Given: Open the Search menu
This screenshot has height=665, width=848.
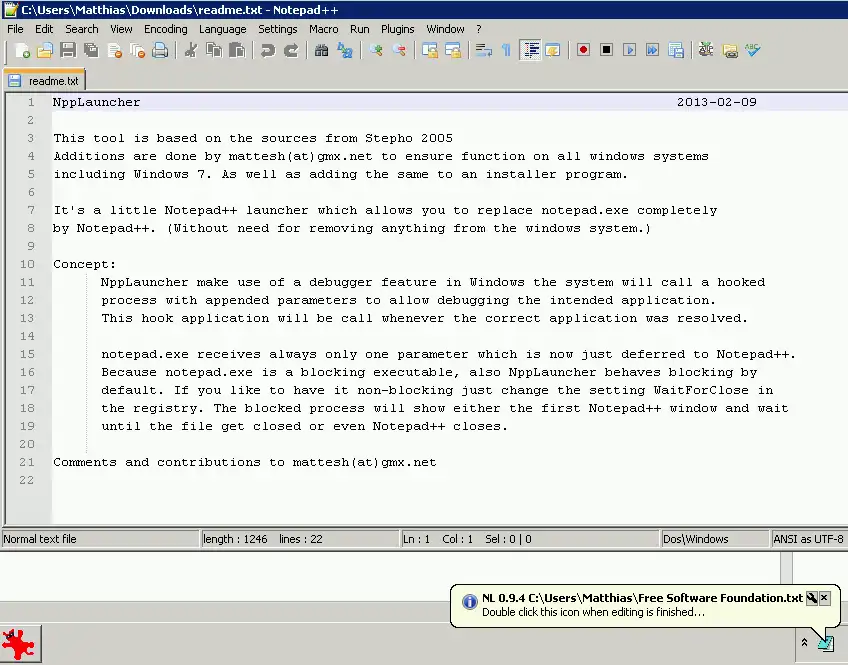Looking at the screenshot, I should coord(82,29).
